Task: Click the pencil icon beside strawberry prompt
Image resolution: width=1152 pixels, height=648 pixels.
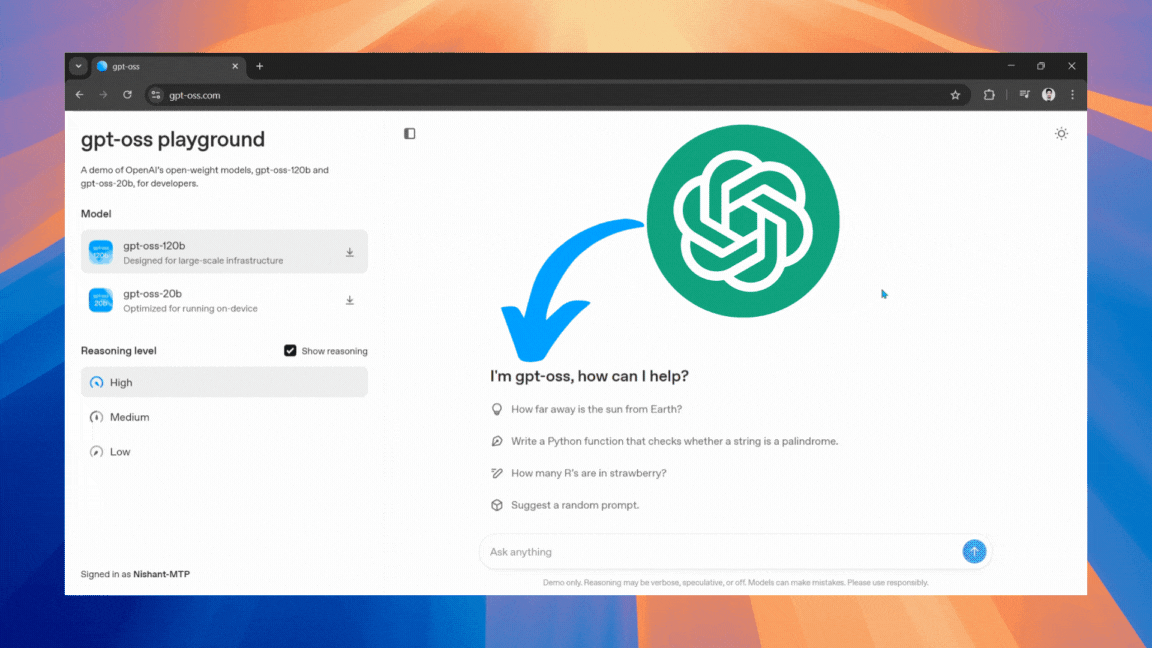Action: (497, 473)
